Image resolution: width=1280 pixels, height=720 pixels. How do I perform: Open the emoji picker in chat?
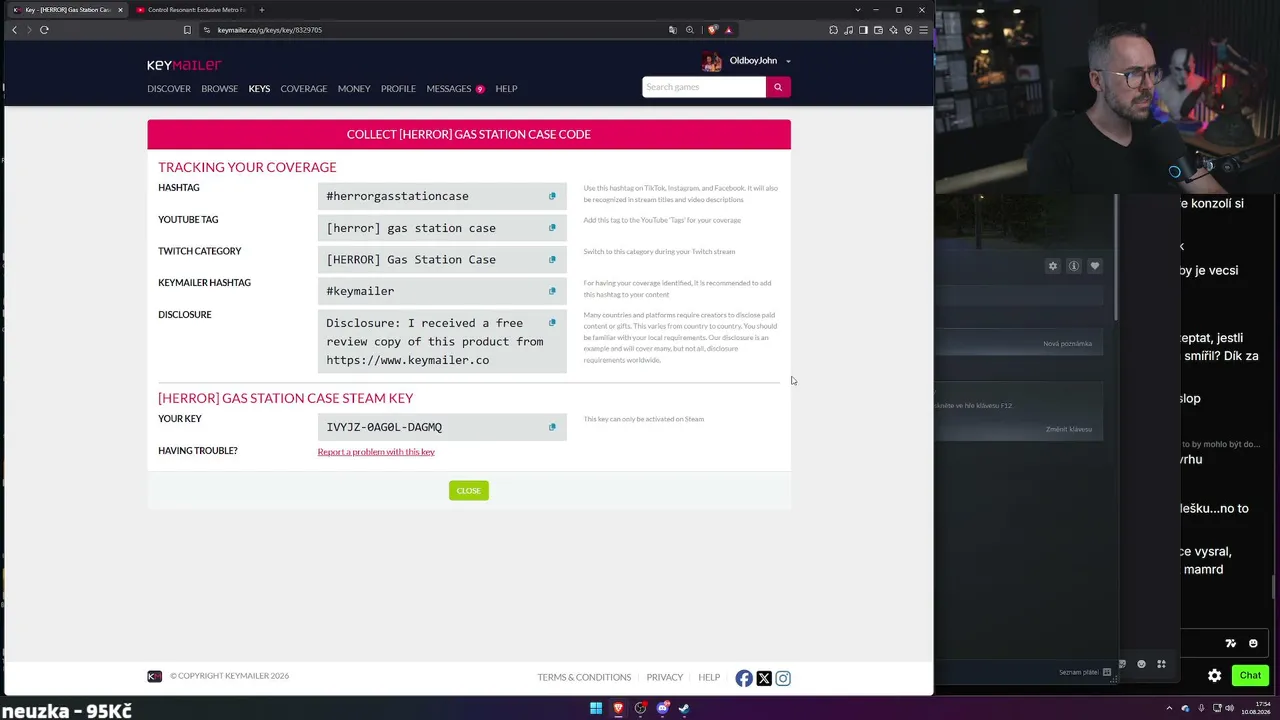click(x=1253, y=643)
